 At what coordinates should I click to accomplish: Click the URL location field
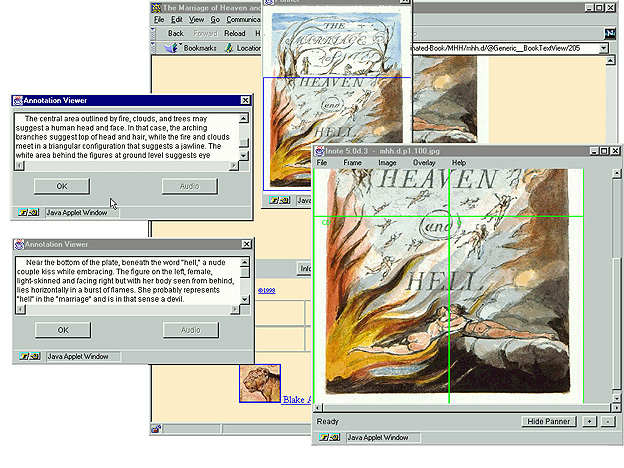click(x=505, y=48)
